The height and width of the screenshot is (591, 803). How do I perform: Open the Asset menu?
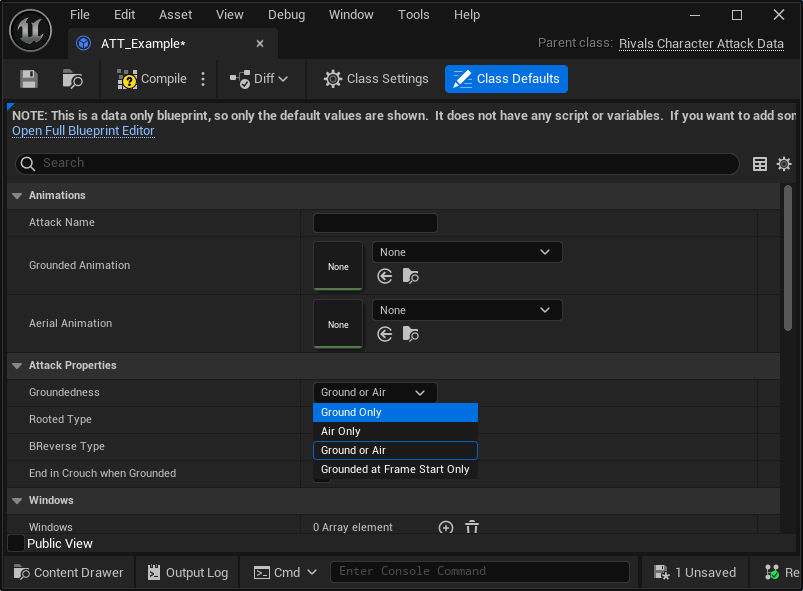pos(176,15)
